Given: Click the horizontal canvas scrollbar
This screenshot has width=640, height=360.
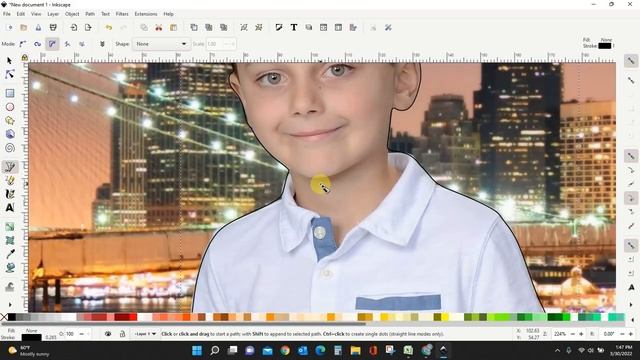Looking at the screenshot, I should tap(184, 324).
